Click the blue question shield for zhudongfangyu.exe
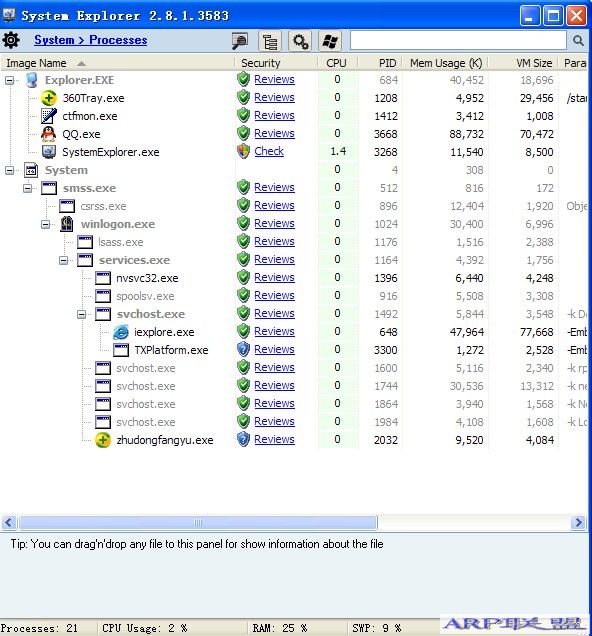Screen dimensions: 592x636 [243, 439]
